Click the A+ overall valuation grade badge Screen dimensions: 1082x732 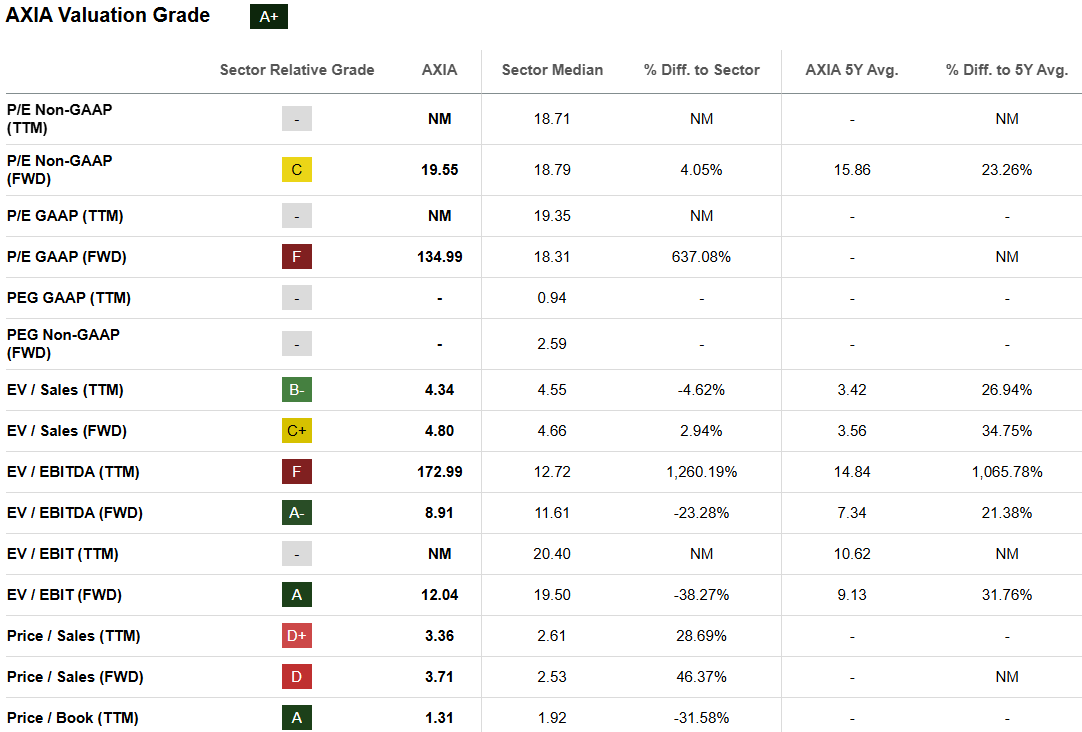click(x=268, y=17)
